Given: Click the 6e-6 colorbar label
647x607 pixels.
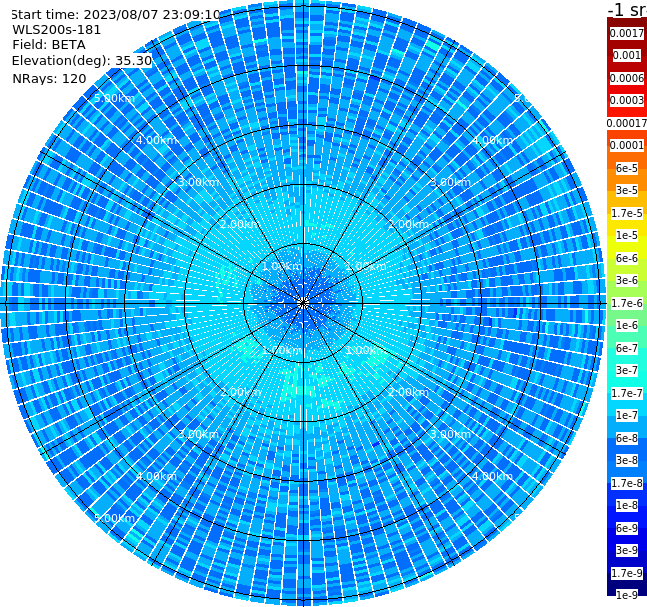Looking at the screenshot, I should (626, 258).
